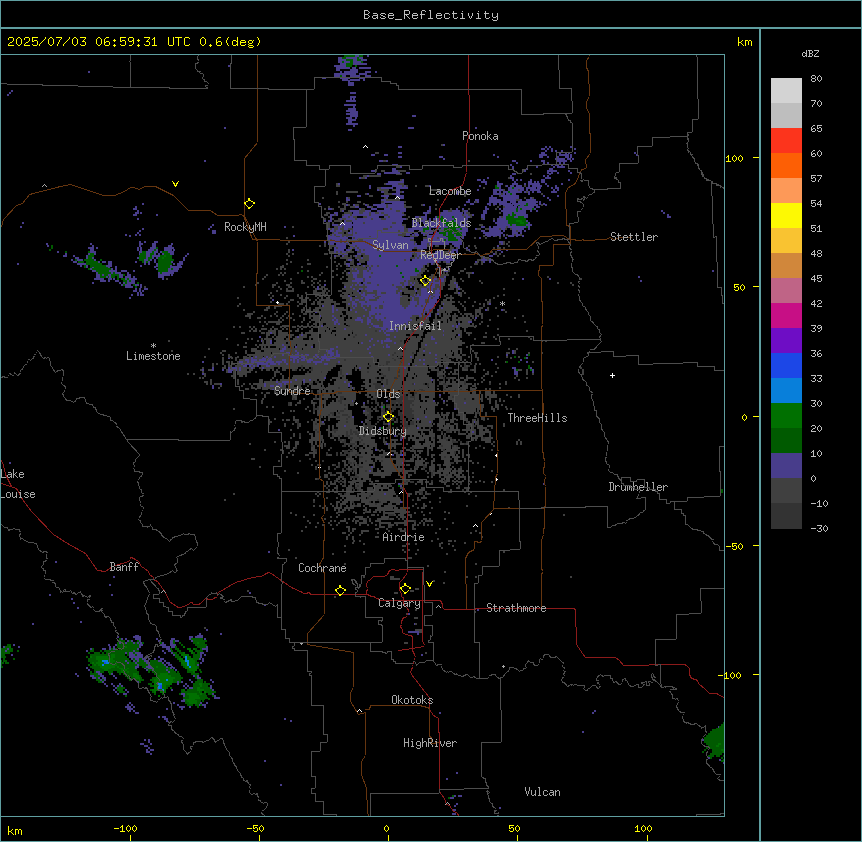Click the Blackfalds city label
The height and width of the screenshot is (842, 862).
coord(441,223)
